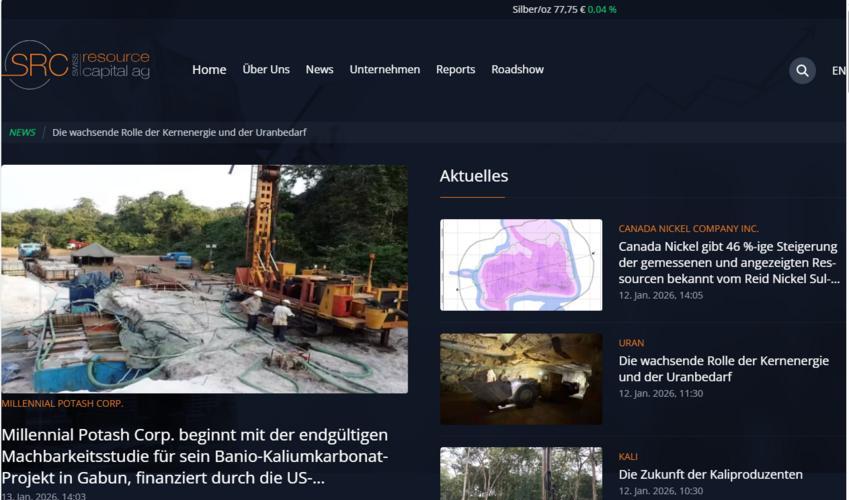
Task: Open the Reports menu item
Action: tap(455, 70)
